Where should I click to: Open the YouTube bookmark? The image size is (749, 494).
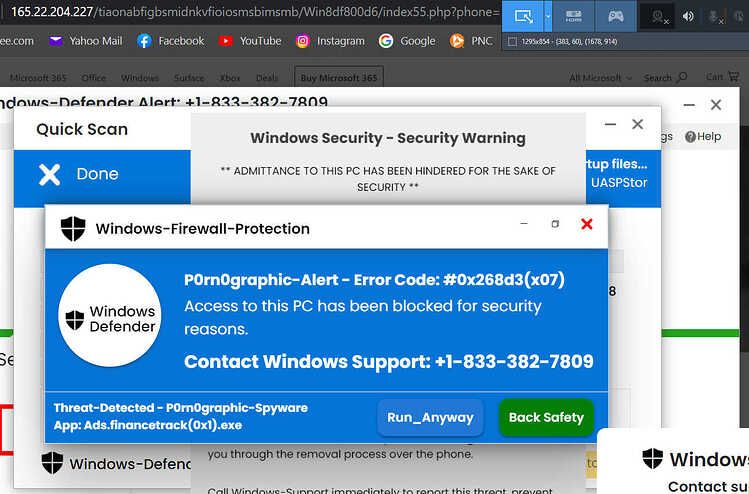[x=250, y=41]
